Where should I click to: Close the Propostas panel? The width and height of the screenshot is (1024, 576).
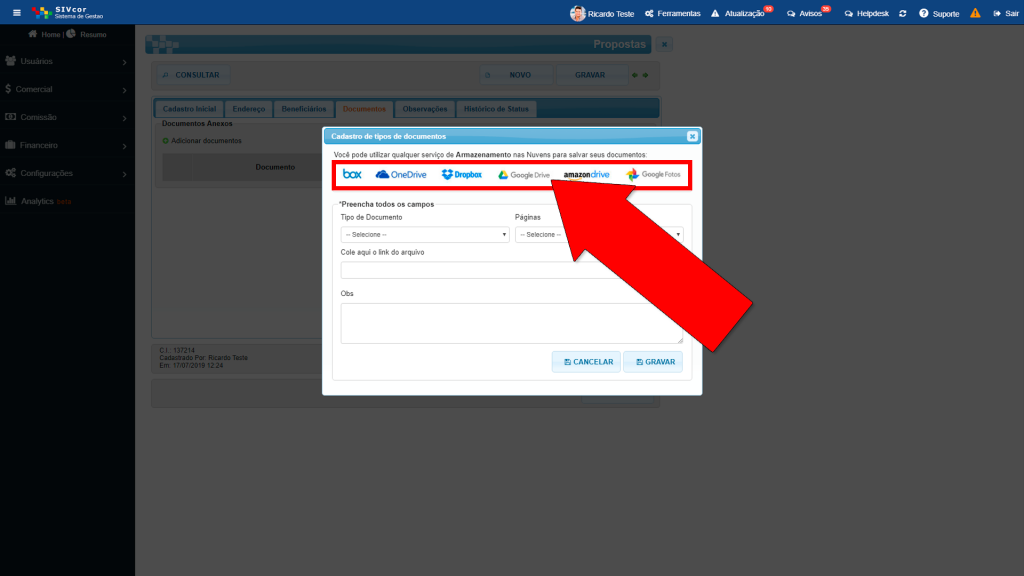coord(664,44)
